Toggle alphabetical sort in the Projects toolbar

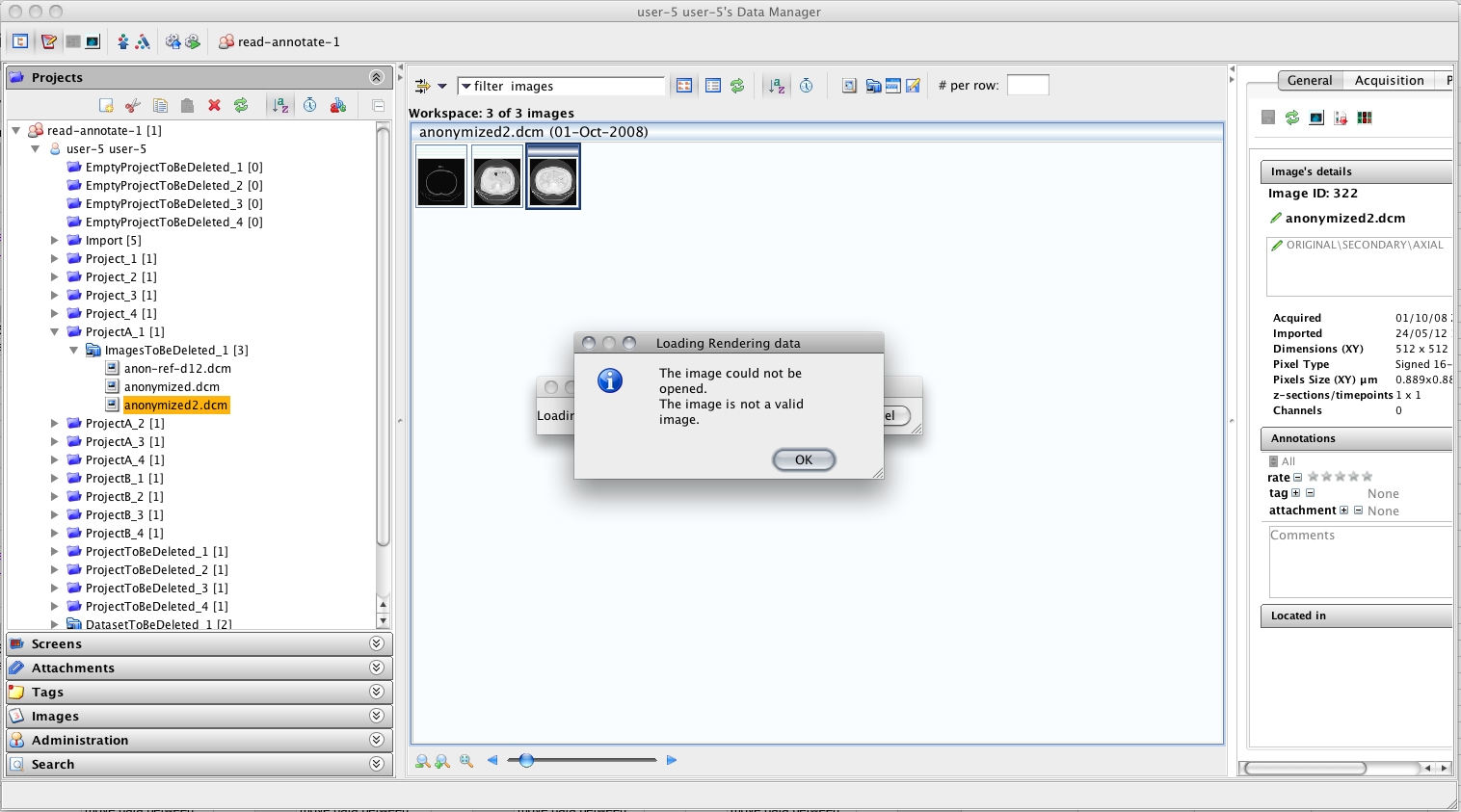[x=280, y=105]
